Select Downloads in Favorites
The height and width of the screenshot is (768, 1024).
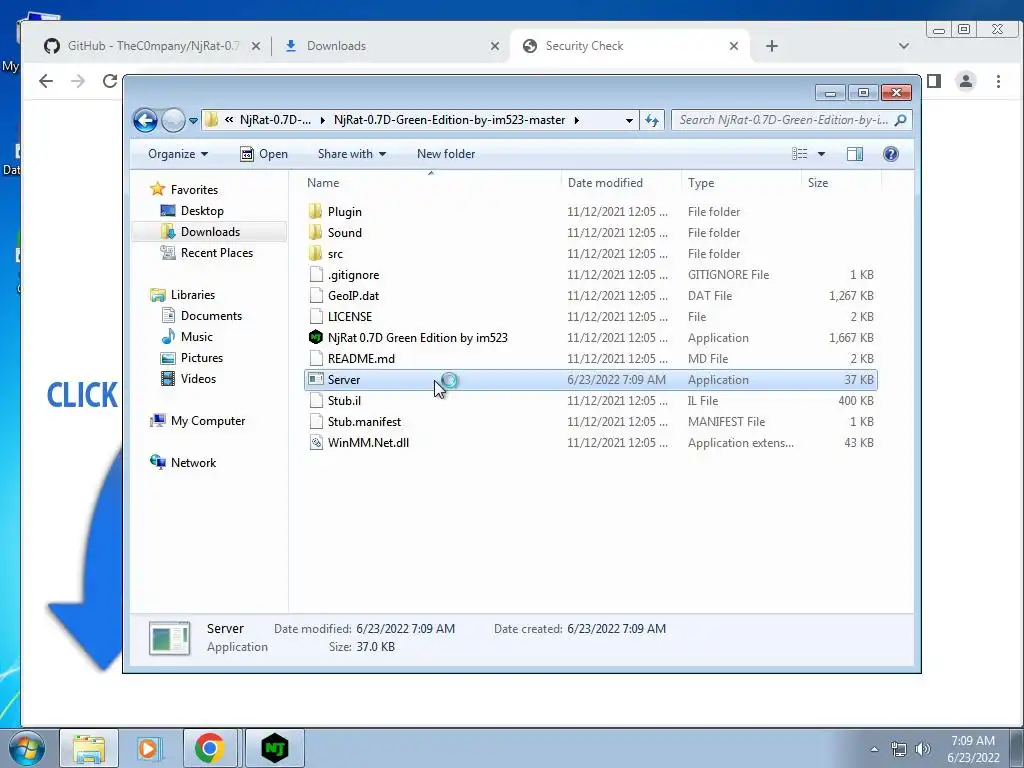(210, 232)
